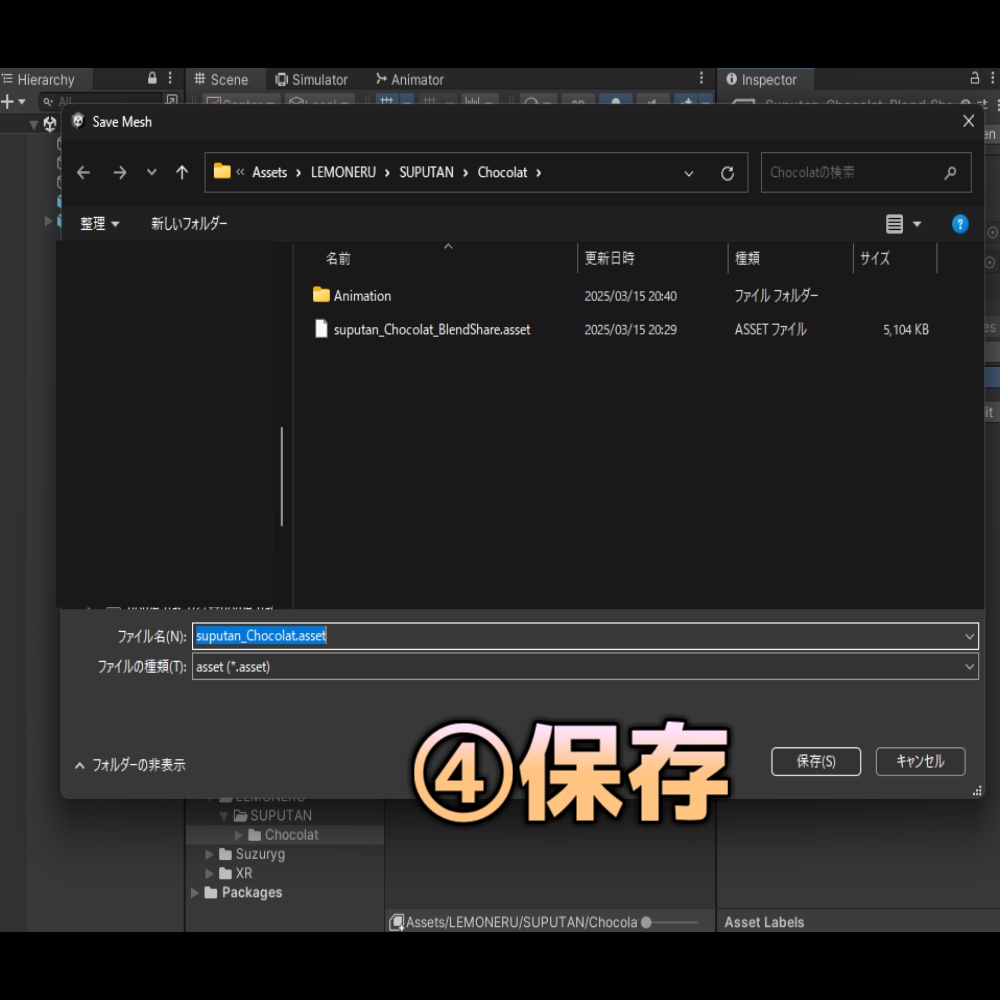This screenshot has height=1000, width=1000.
Task: Refresh the Chocolat folder listing
Action: [727, 173]
